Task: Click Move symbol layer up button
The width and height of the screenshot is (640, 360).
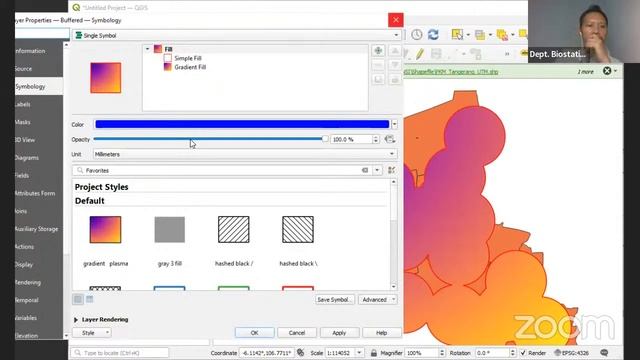Action: tap(395, 51)
